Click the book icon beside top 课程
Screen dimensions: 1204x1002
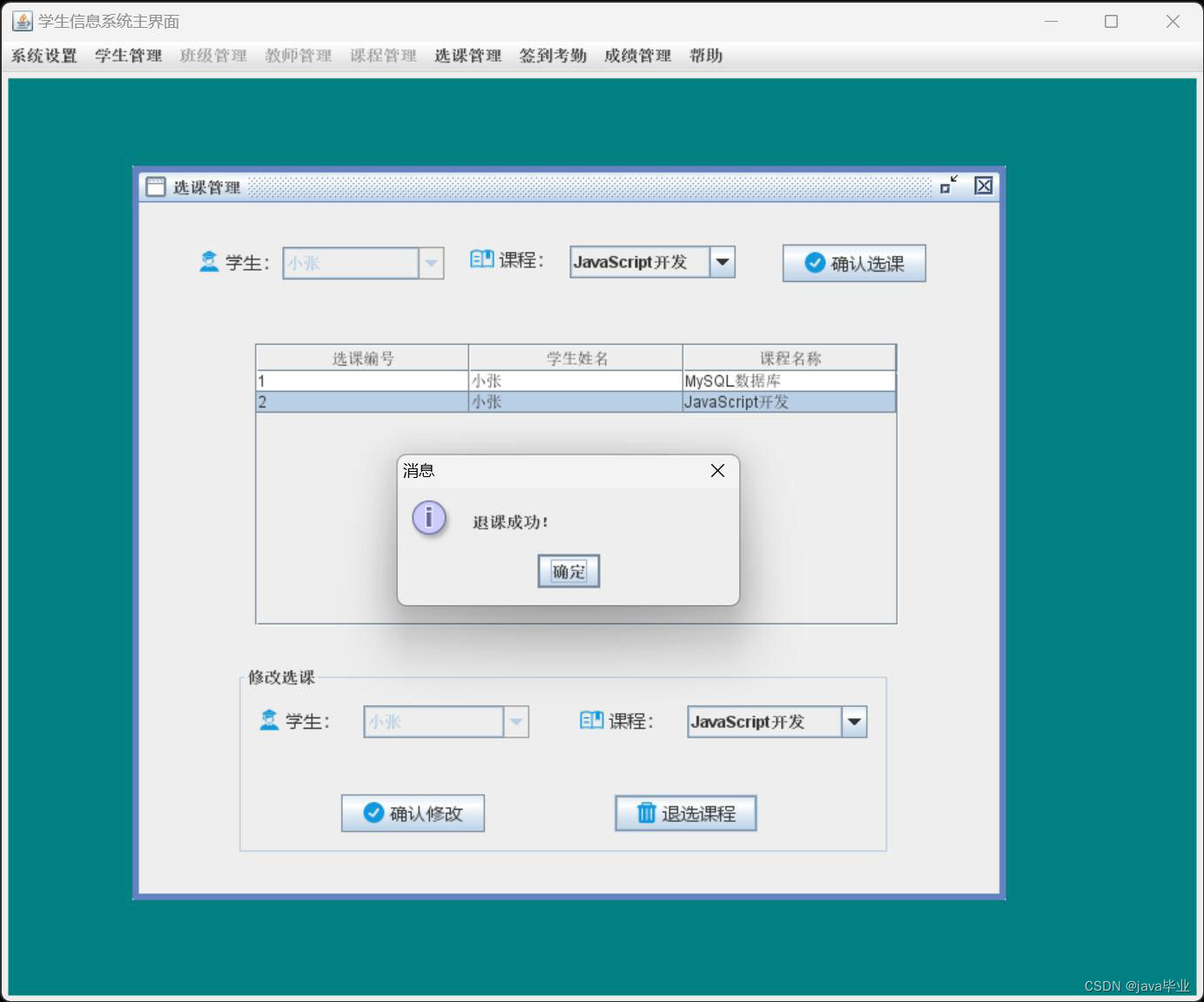pyautogui.click(x=481, y=259)
